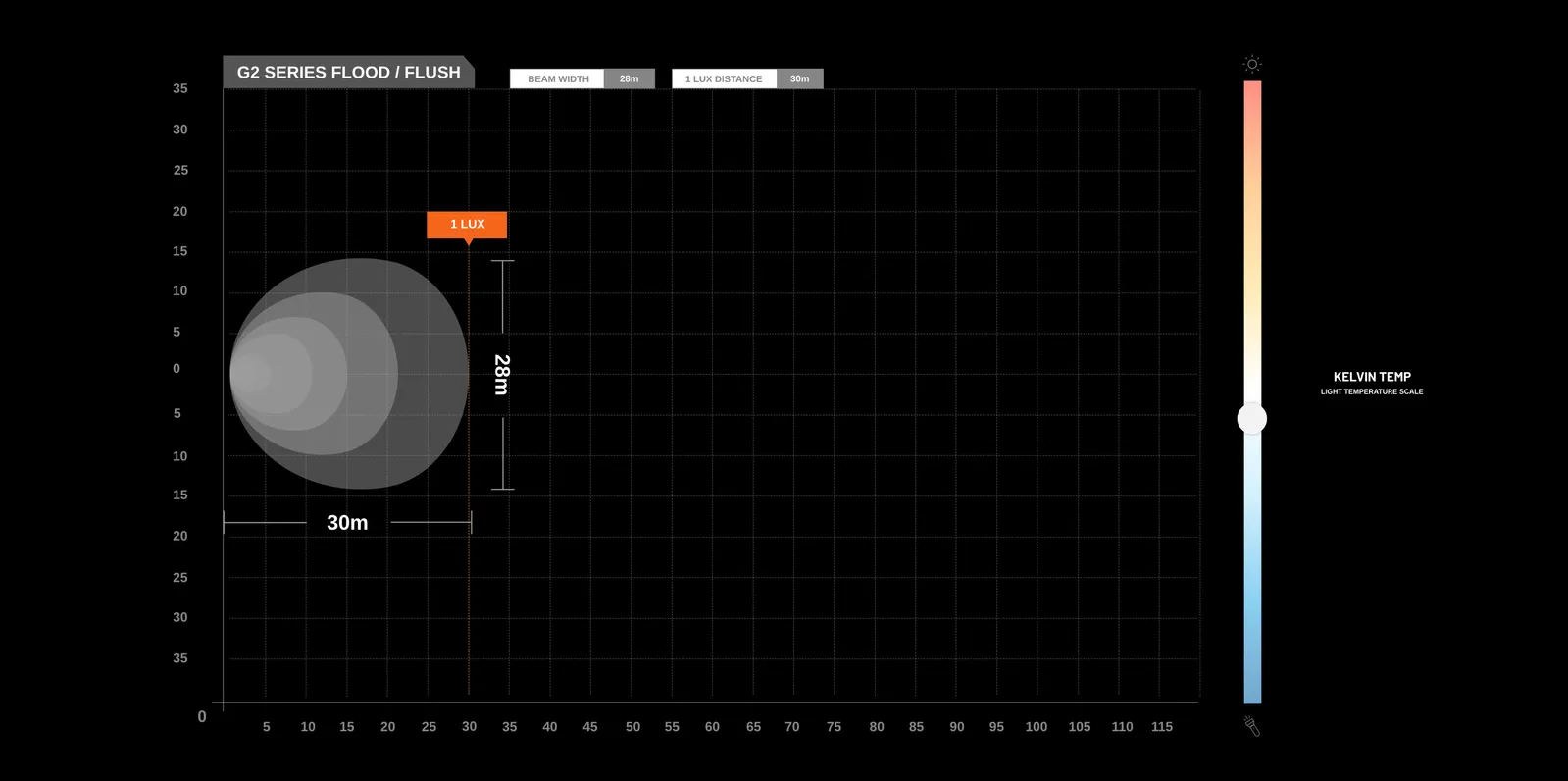Click the 28m value beside BEAM WIDTH
This screenshot has height=781, width=1568.
point(629,79)
